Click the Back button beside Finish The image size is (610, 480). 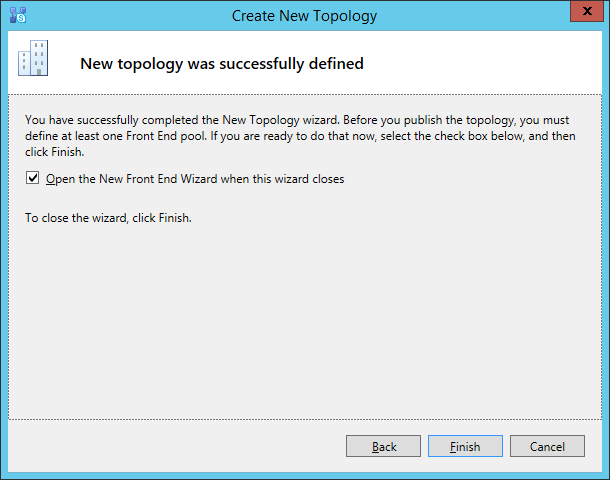(x=383, y=446)
